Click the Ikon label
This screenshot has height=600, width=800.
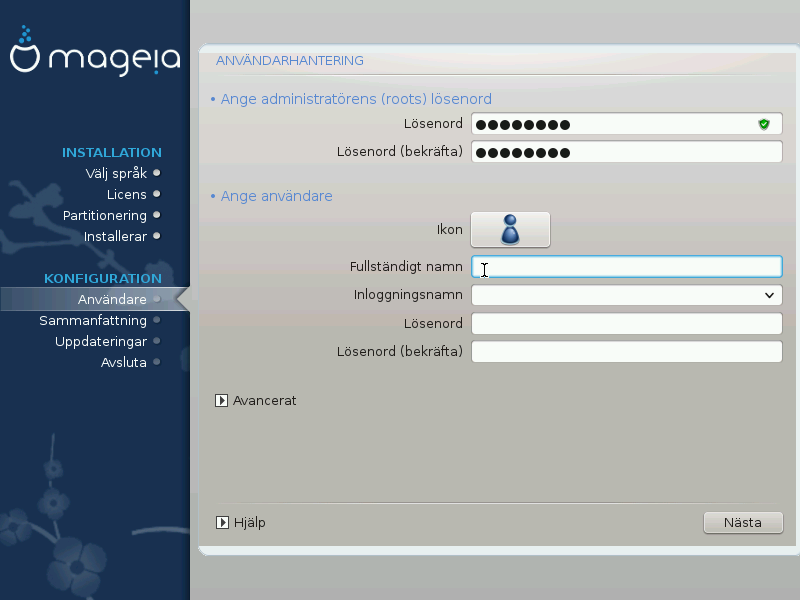point(449,230)
